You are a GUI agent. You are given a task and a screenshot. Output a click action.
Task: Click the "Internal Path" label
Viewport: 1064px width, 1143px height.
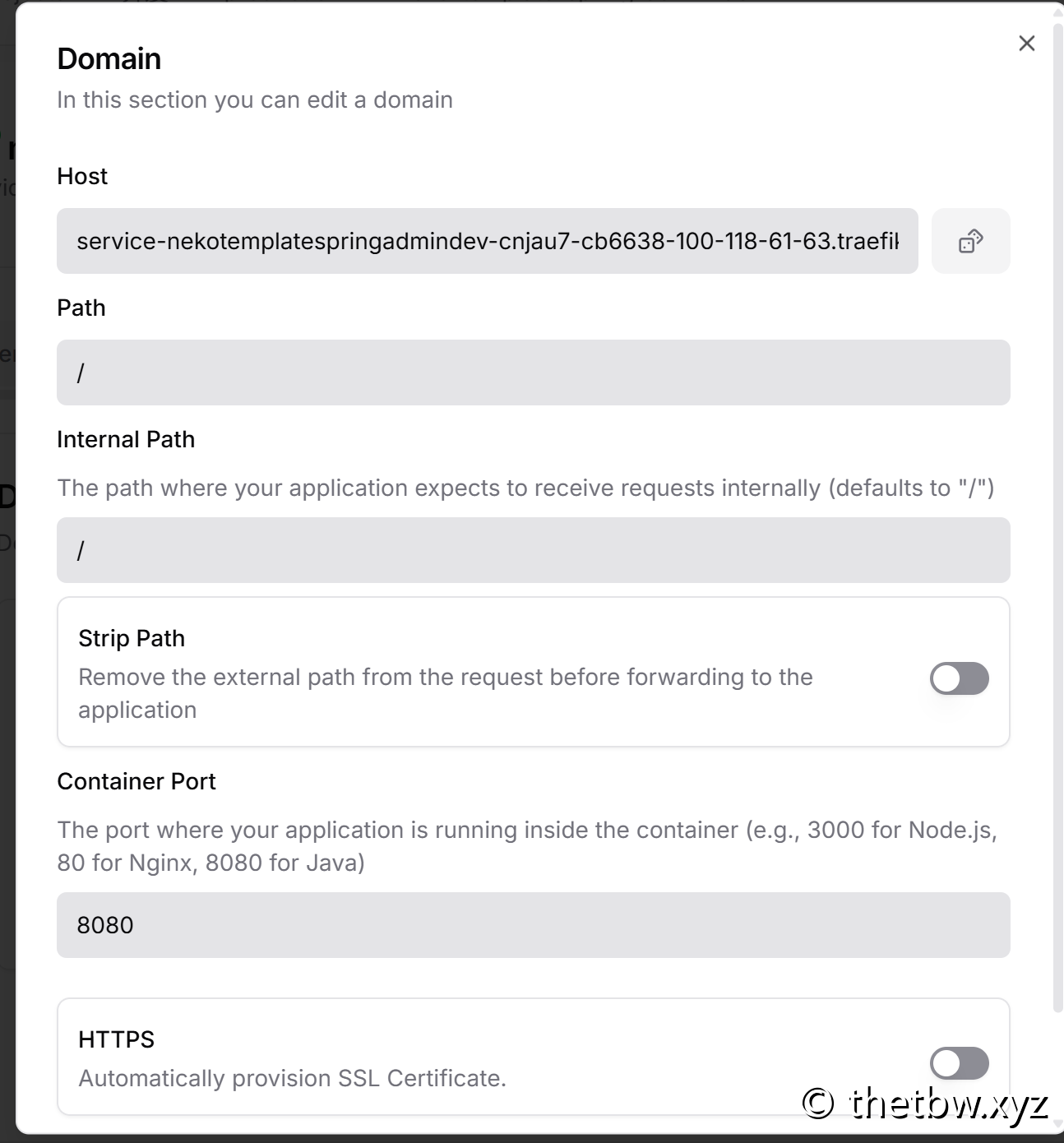126,439
